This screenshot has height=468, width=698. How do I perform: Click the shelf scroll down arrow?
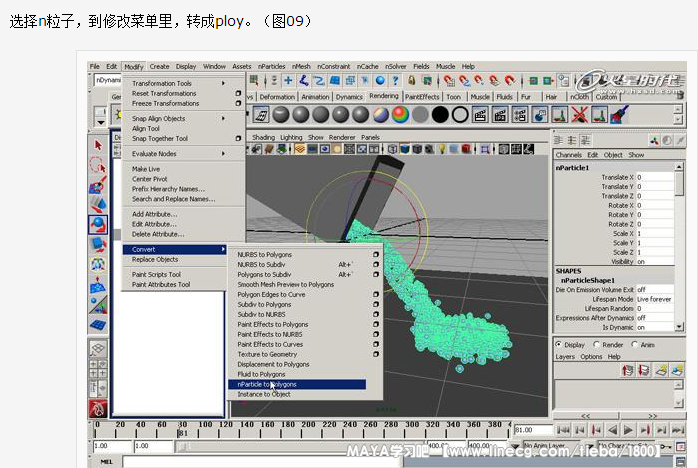click(x=678, y=119)
